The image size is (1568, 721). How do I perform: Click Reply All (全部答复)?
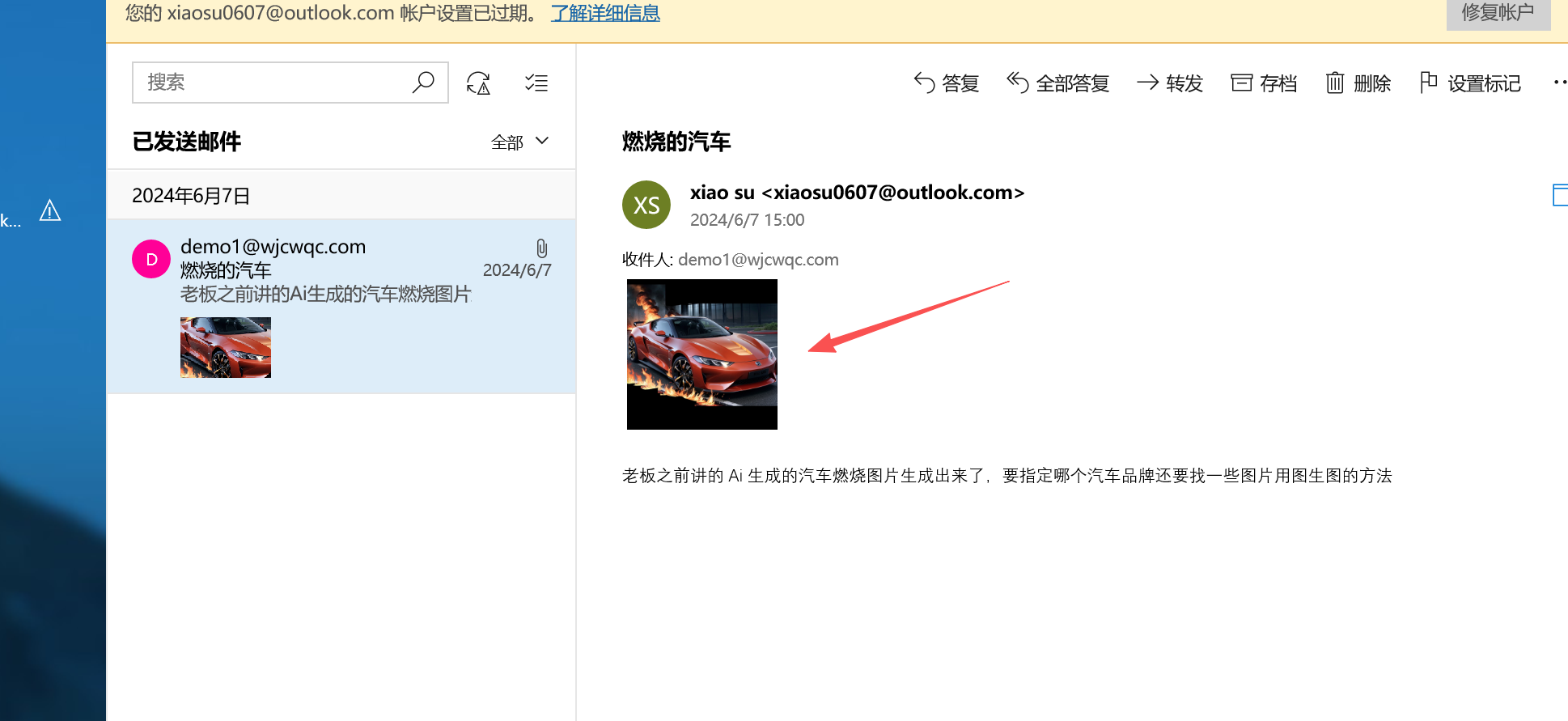[x=1057, y=83]
